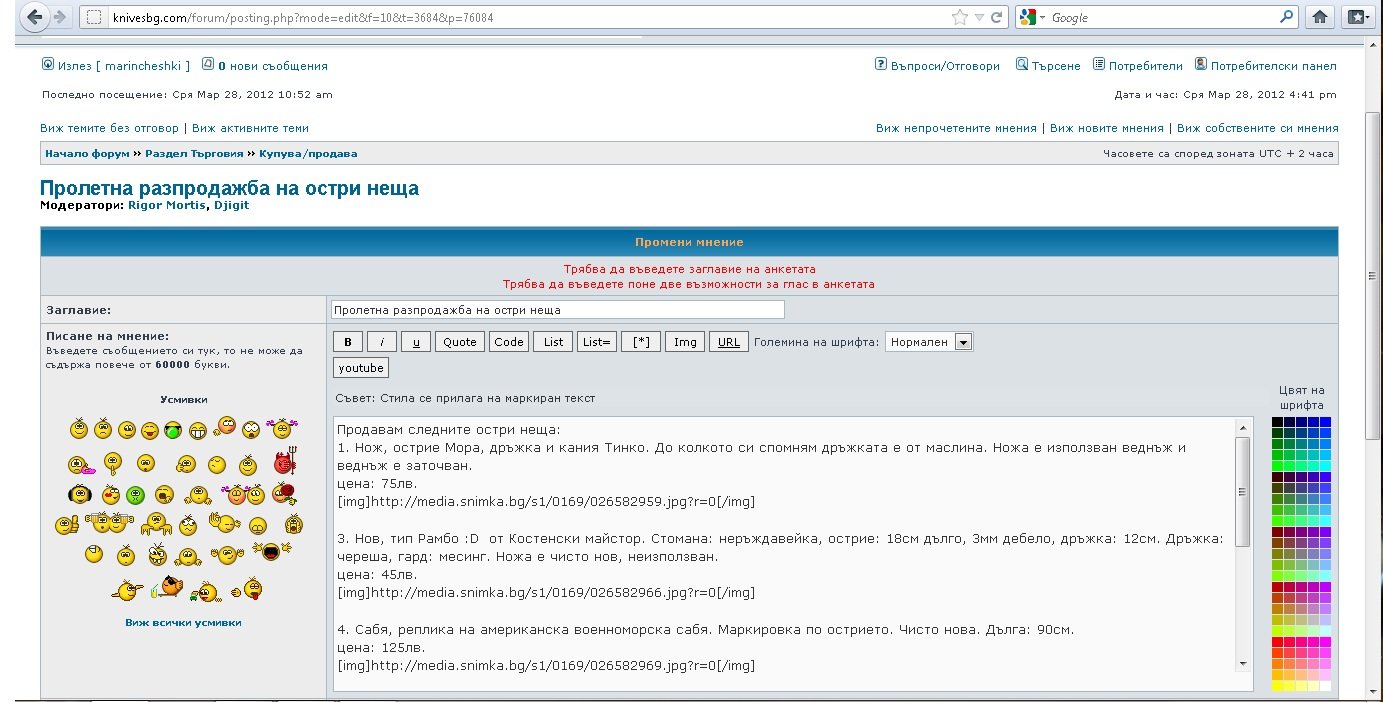Pick the black font color swatch

pyautogui.click(x=1277, y=422)
